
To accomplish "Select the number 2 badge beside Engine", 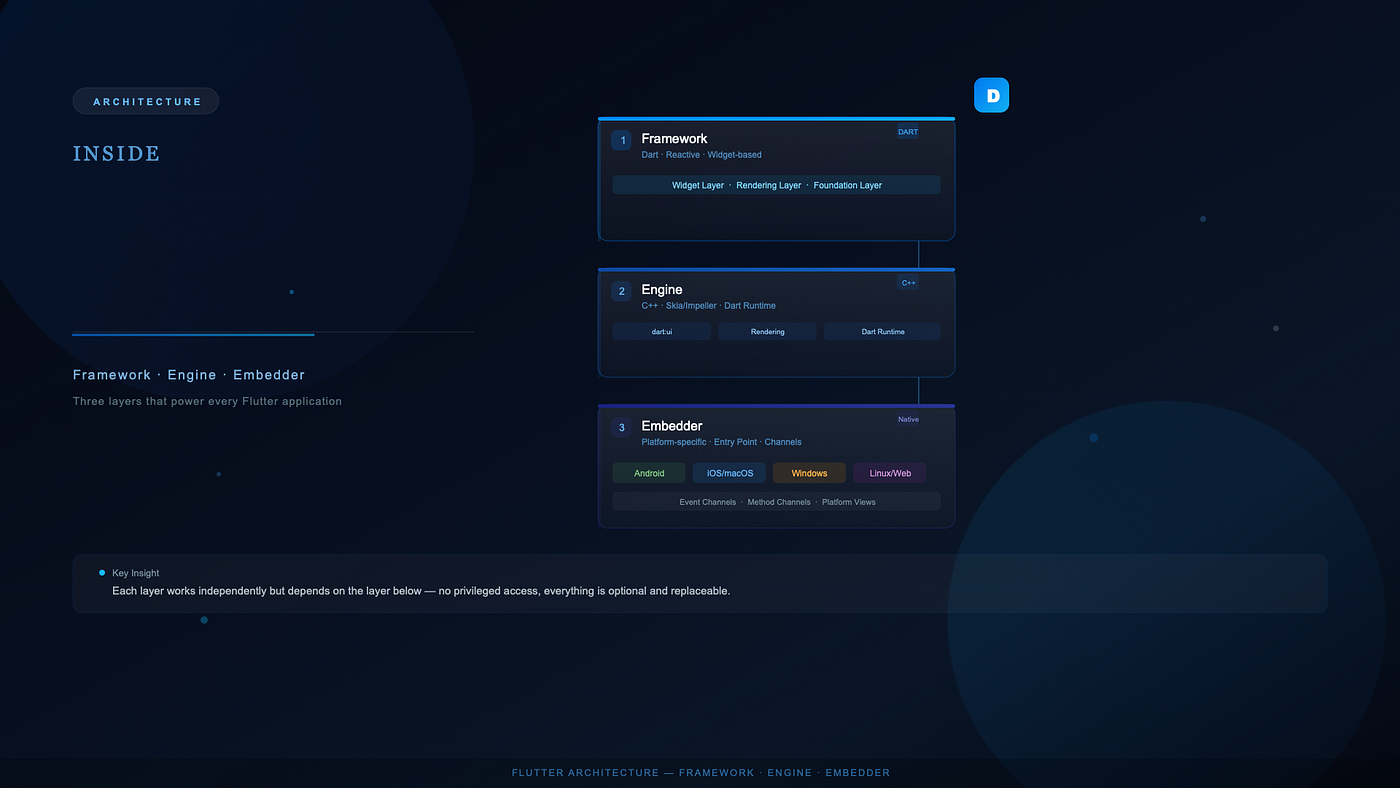I will tap(622, 291).
